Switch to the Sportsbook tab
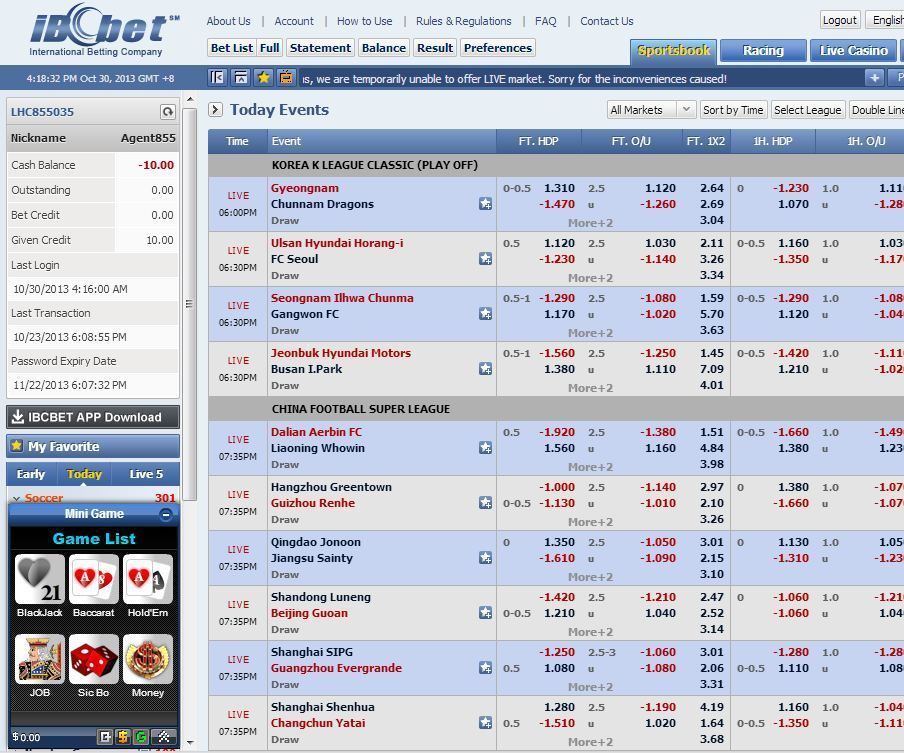904x753 pixels. (673, 51)
